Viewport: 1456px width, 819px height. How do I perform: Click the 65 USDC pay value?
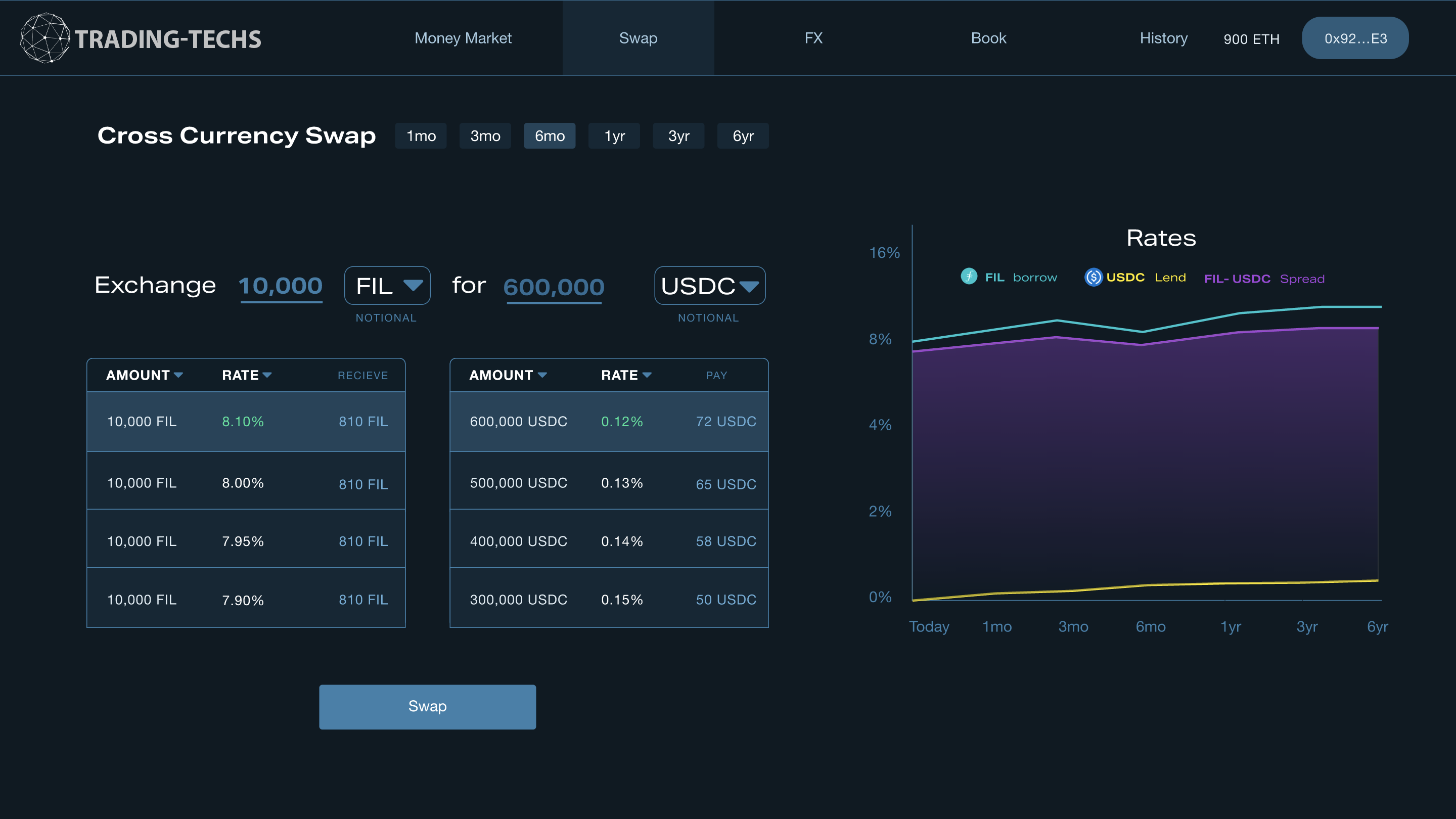726,484
